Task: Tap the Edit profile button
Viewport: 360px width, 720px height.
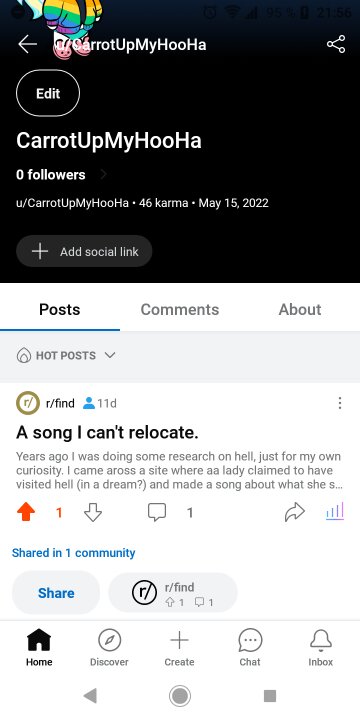Action: pos(48,93)
